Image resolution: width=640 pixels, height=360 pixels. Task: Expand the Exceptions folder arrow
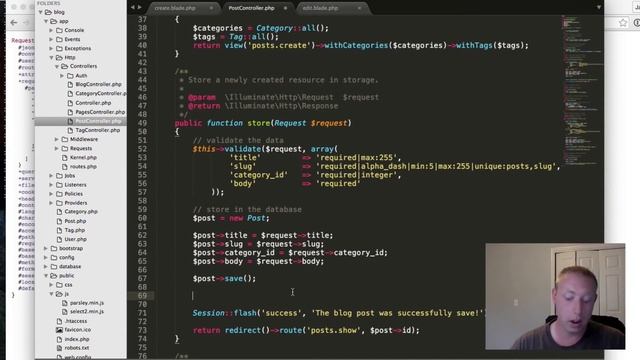(x=51, y=48)
